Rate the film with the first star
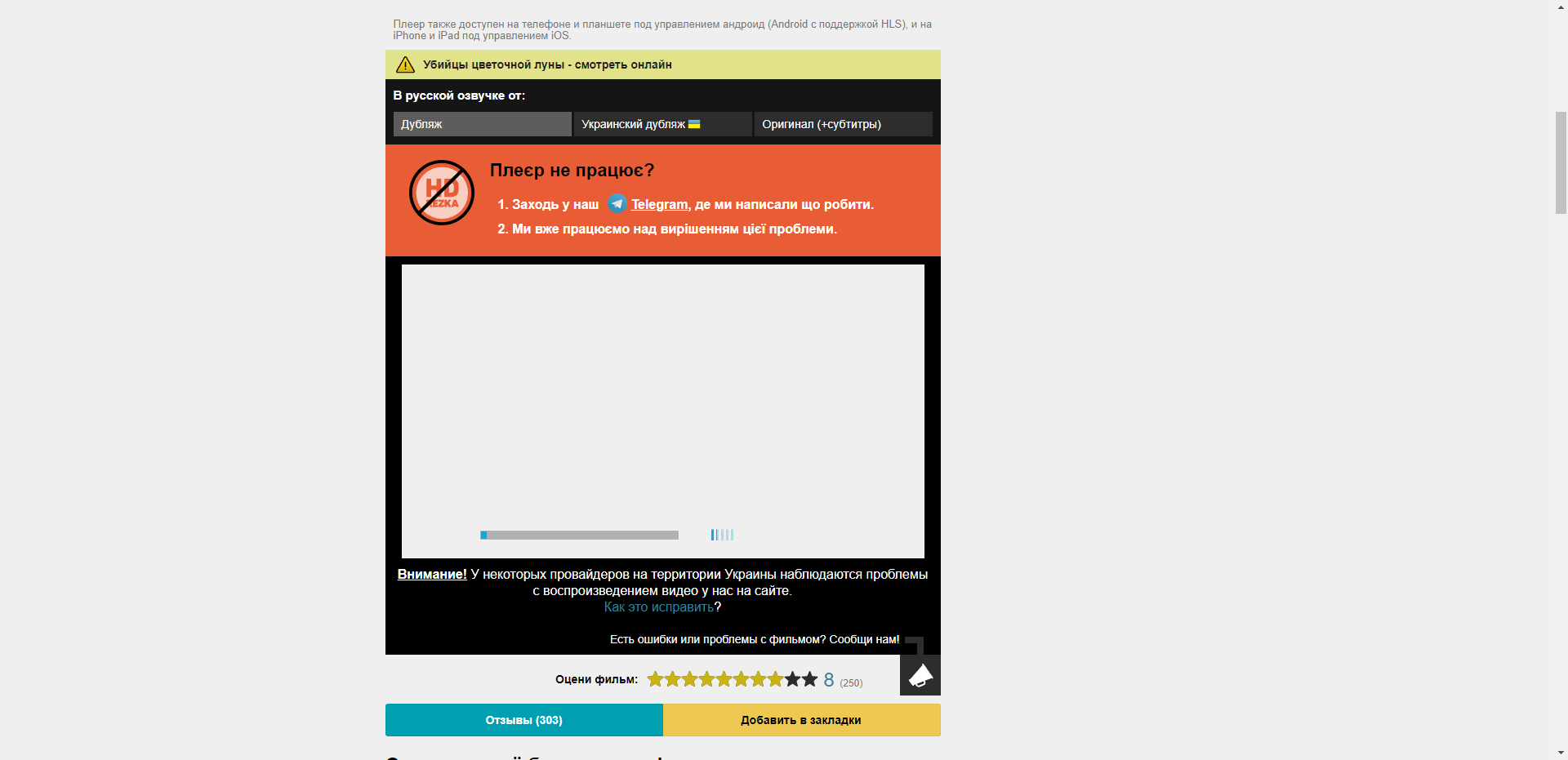This screenshot has width=1568, height=760. pyautogui.click(x=655, y=679)
